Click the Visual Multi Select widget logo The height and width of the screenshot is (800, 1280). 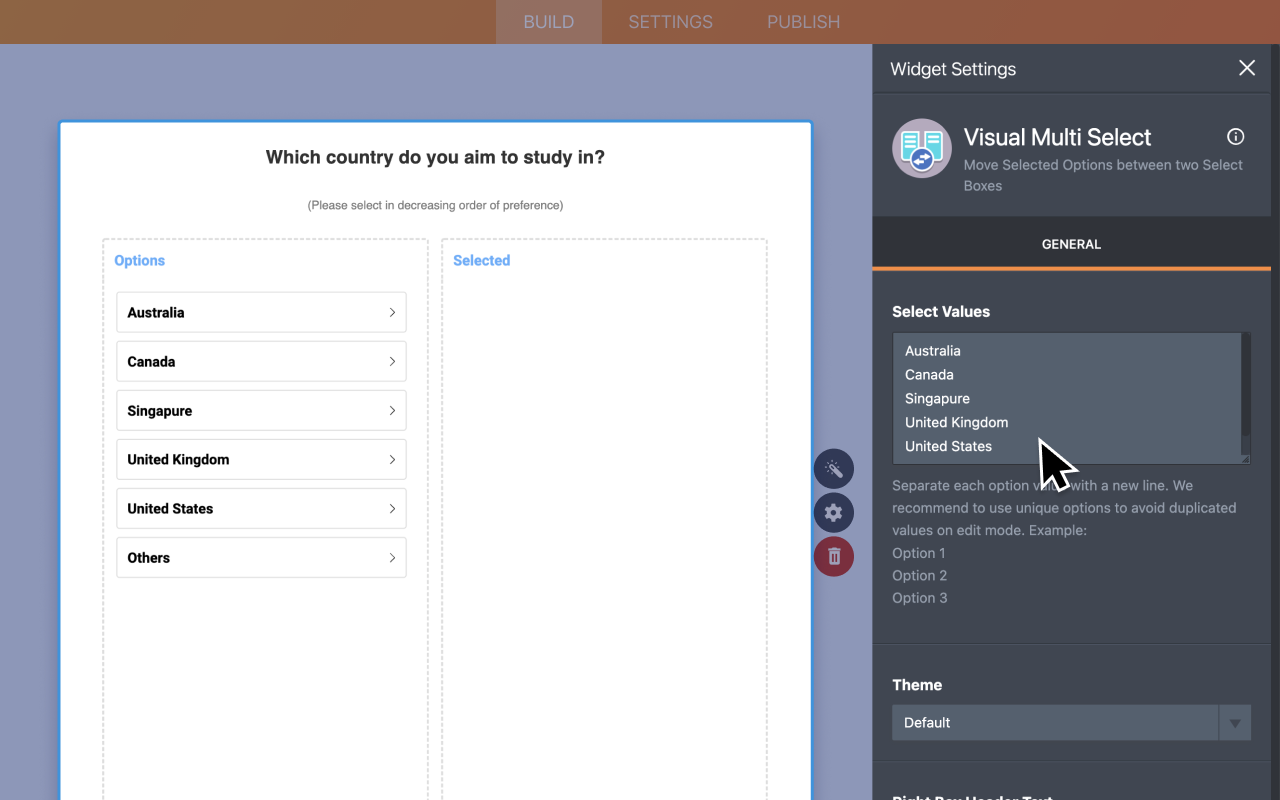pos(921,148)
